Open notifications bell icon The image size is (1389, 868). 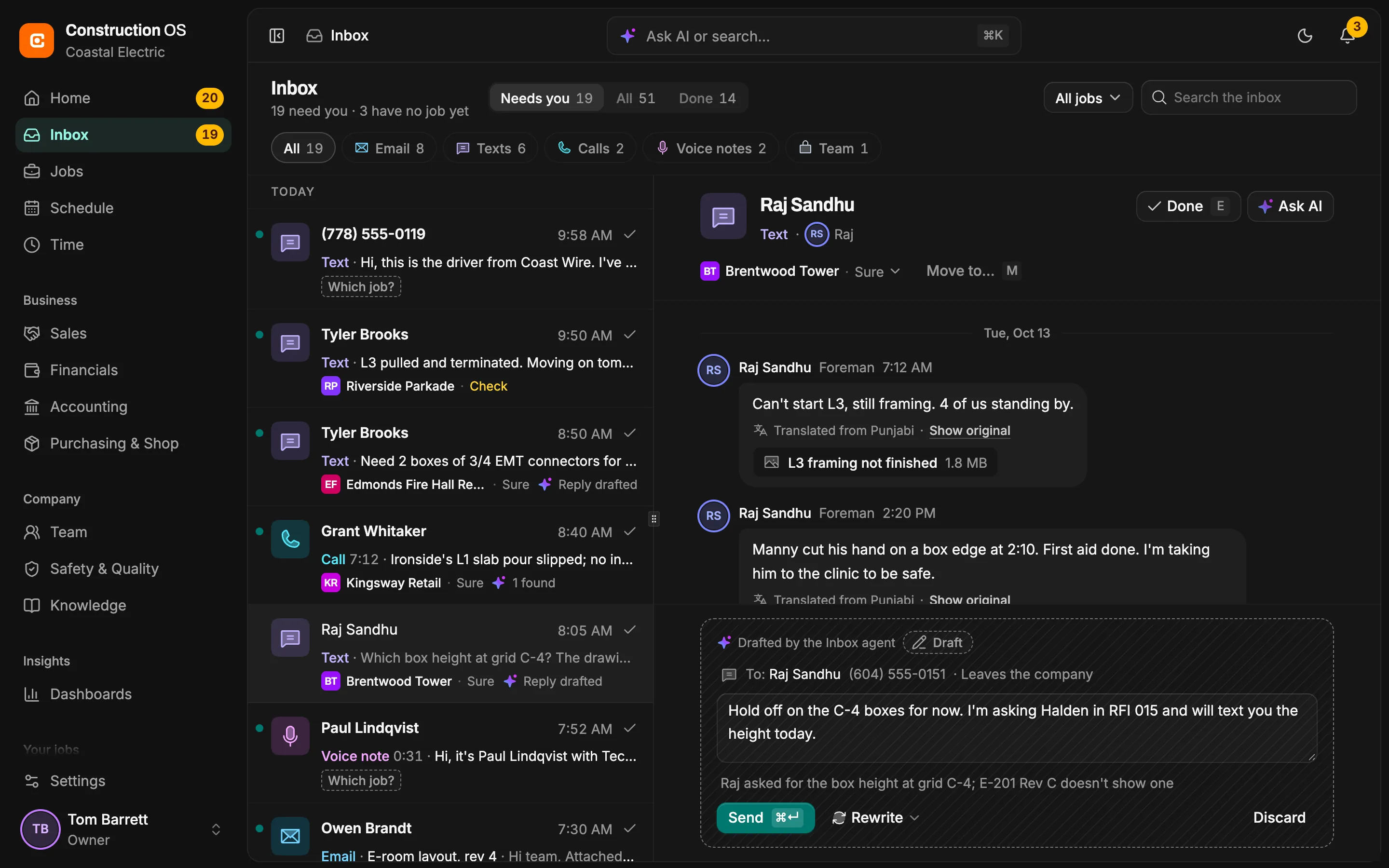[1347, 36]
